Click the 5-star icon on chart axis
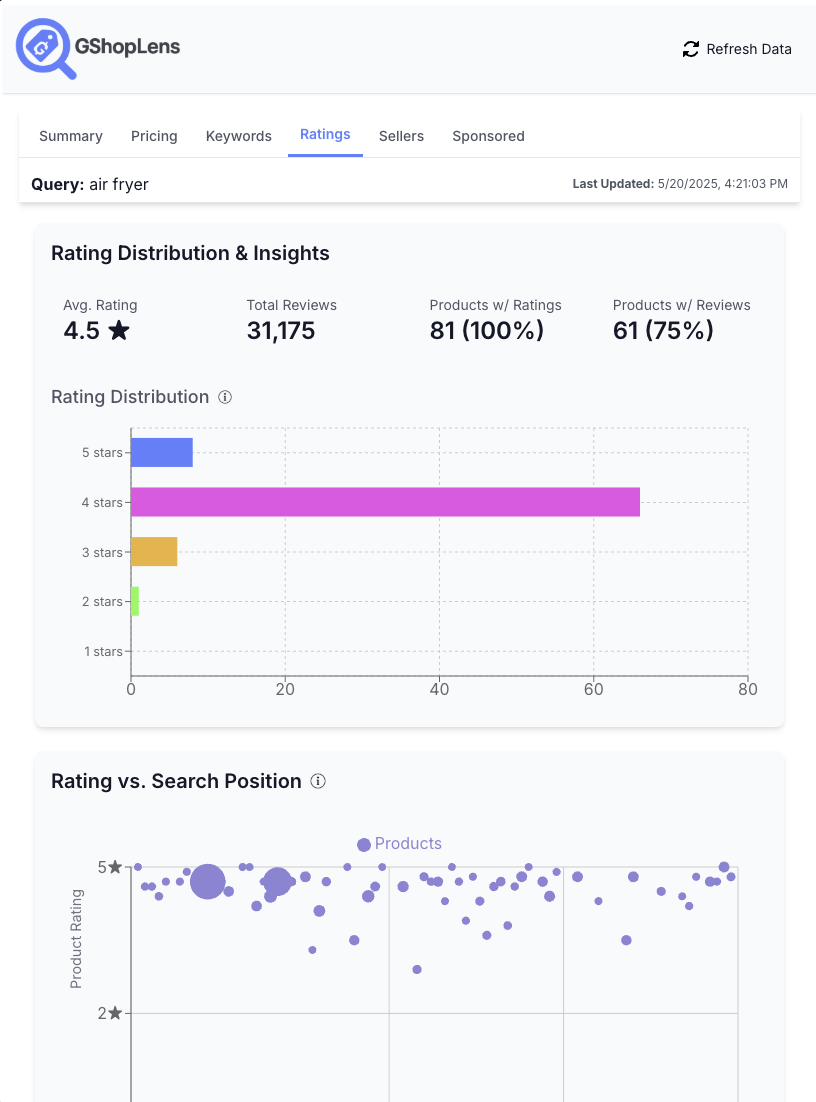This screenshot has width=816, height=1102. tap(116, 867)
